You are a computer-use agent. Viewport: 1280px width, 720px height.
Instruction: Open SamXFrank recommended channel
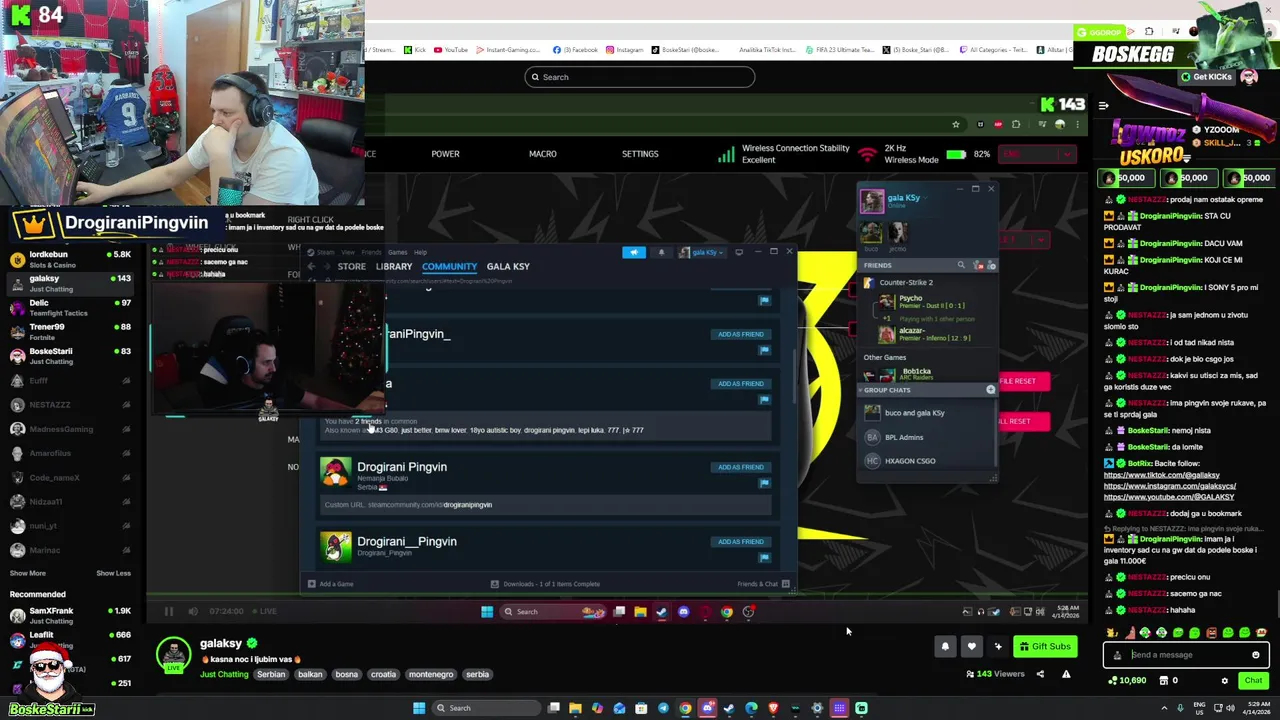coord(70,615)
